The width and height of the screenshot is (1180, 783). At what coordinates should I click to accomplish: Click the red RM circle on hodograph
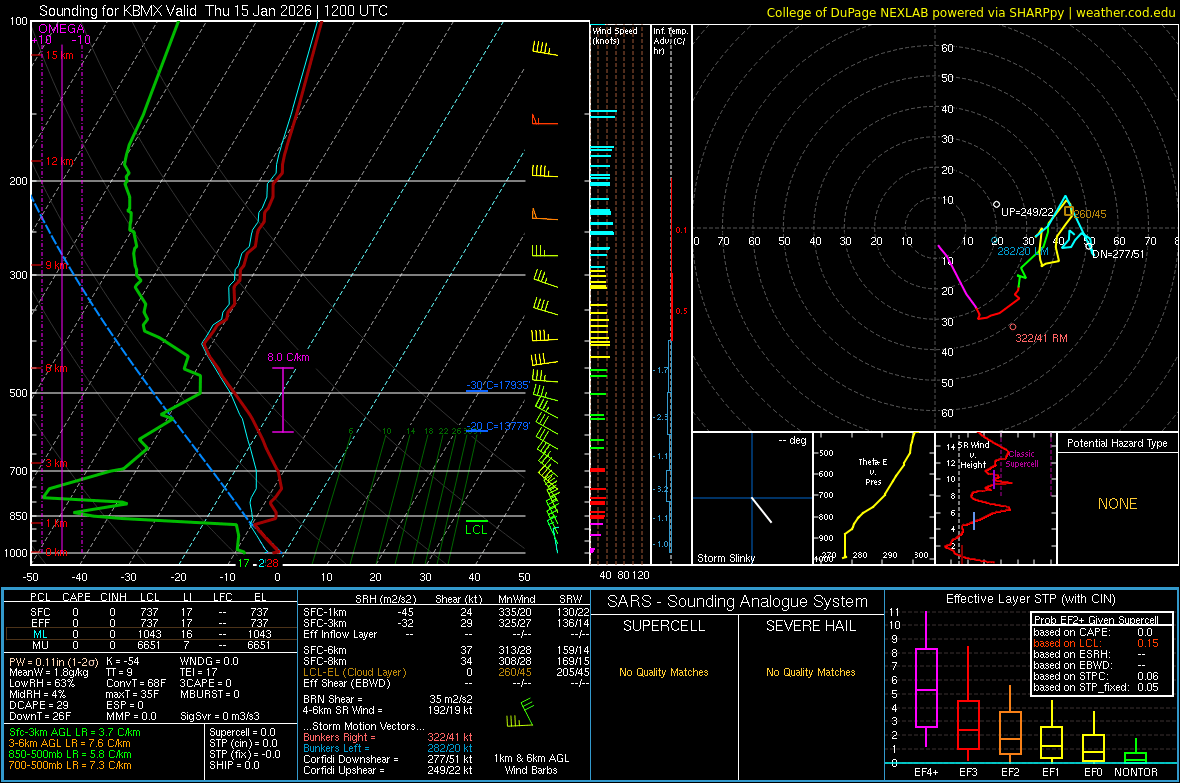coord(1013,327)
